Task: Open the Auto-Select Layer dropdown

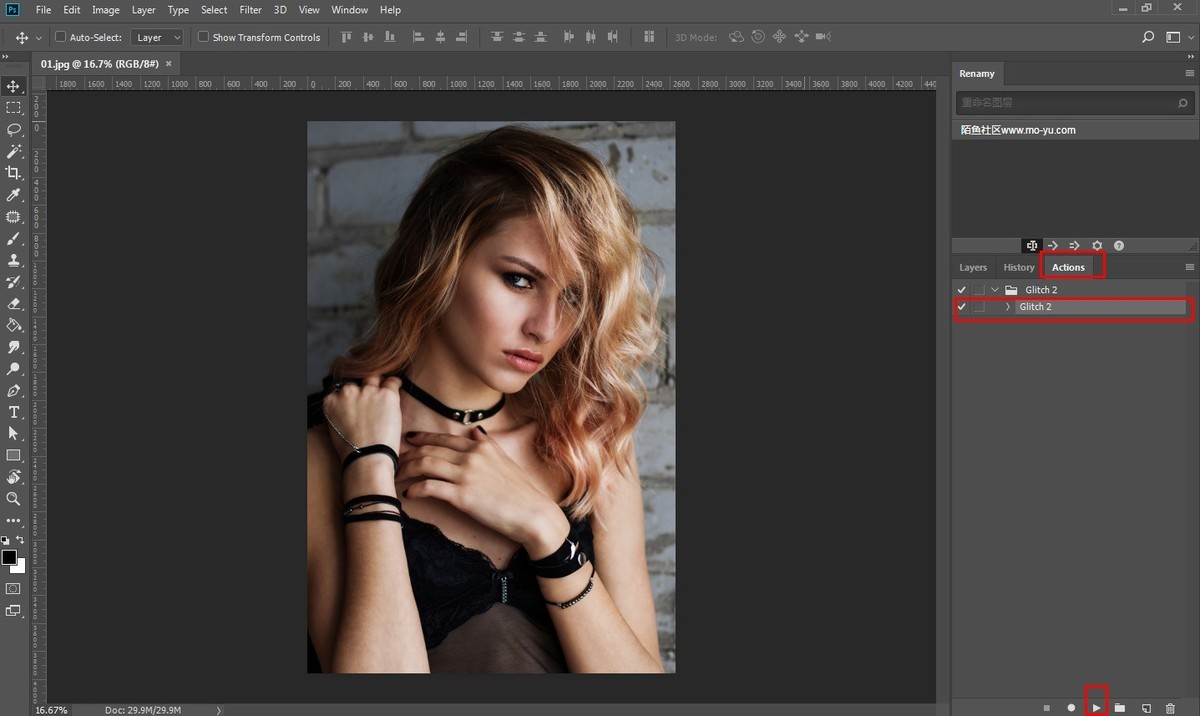Action: [x=158, y=37]
